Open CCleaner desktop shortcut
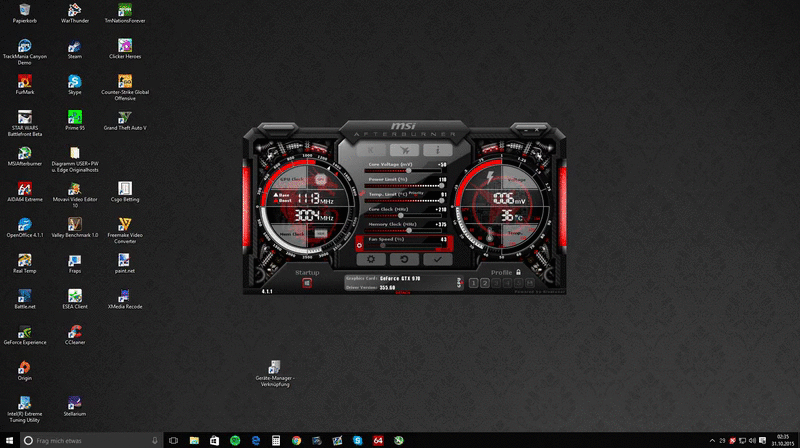The width and height of the screenshot is (800, 448). point(74,335)
